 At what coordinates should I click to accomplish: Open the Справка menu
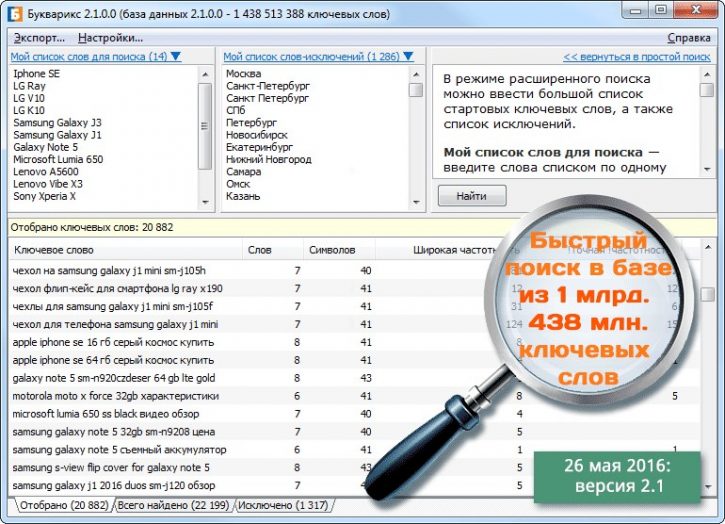(688, 38)
